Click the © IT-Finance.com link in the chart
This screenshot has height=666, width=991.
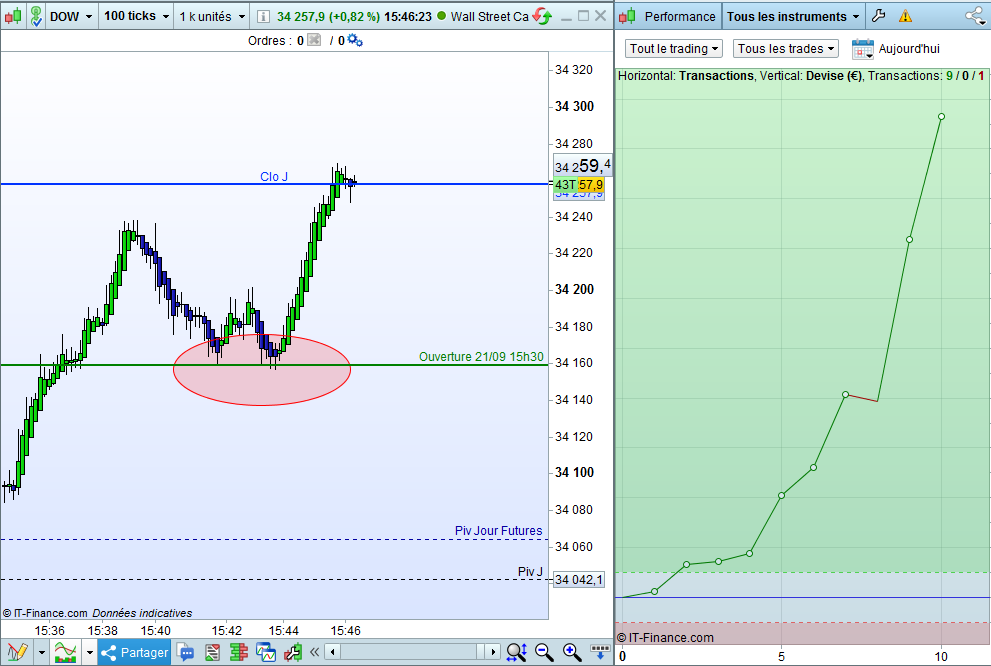(x=45, y=613)
